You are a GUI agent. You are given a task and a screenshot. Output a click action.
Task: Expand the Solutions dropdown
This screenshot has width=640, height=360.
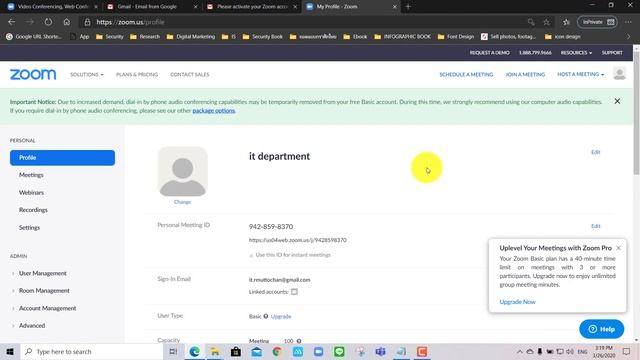[87, 74]
